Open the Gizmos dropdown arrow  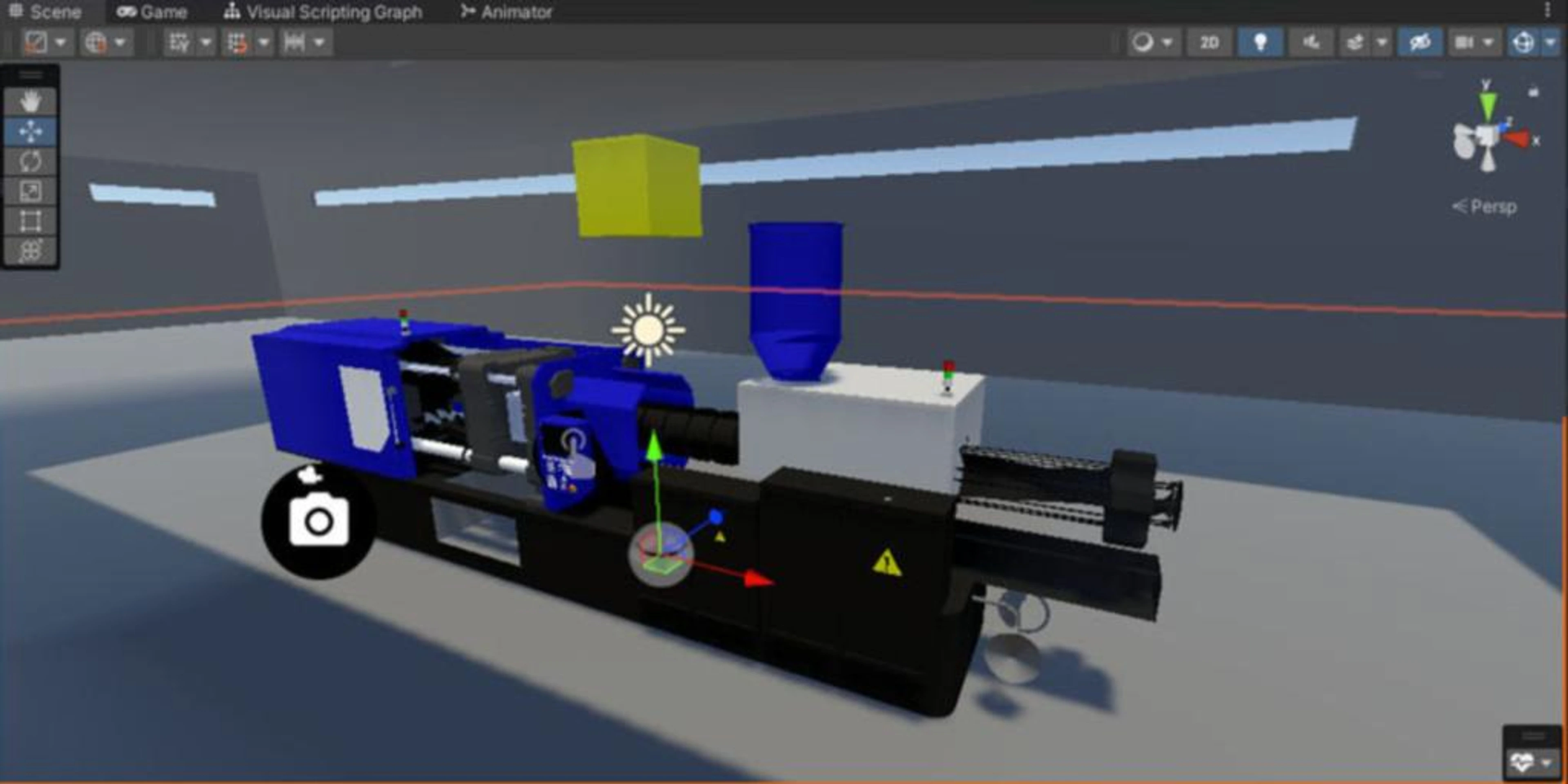pos(1550,42)
